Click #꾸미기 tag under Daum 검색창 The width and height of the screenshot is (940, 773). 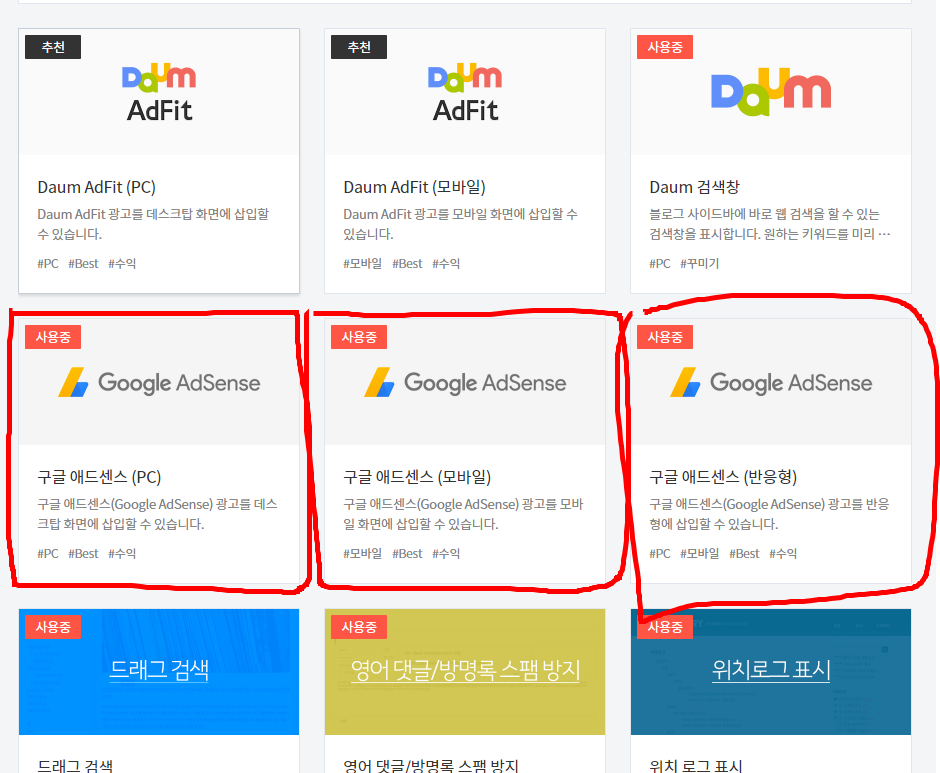coord(700,263)
